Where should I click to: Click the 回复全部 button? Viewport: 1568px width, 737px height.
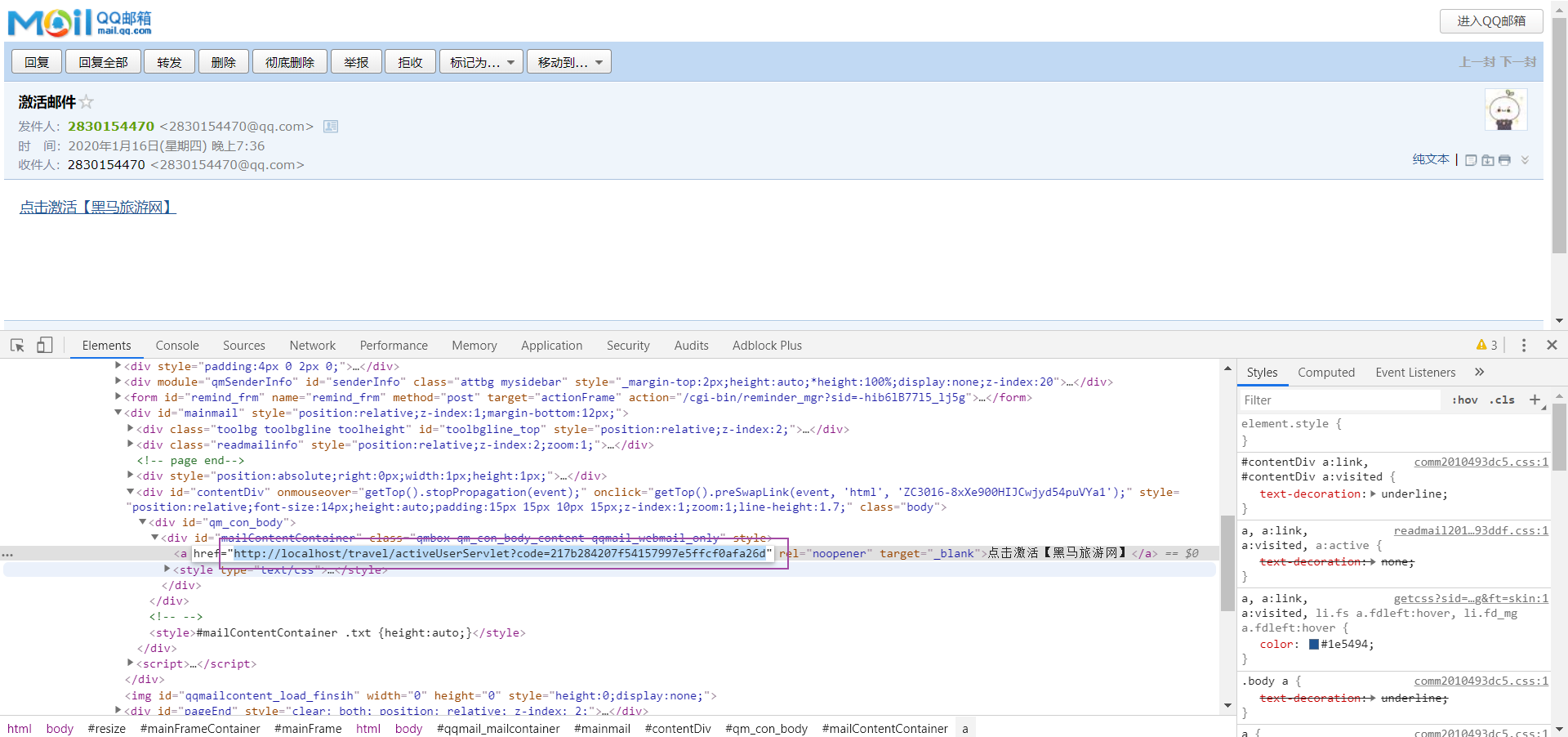click(x=103, y=62)
